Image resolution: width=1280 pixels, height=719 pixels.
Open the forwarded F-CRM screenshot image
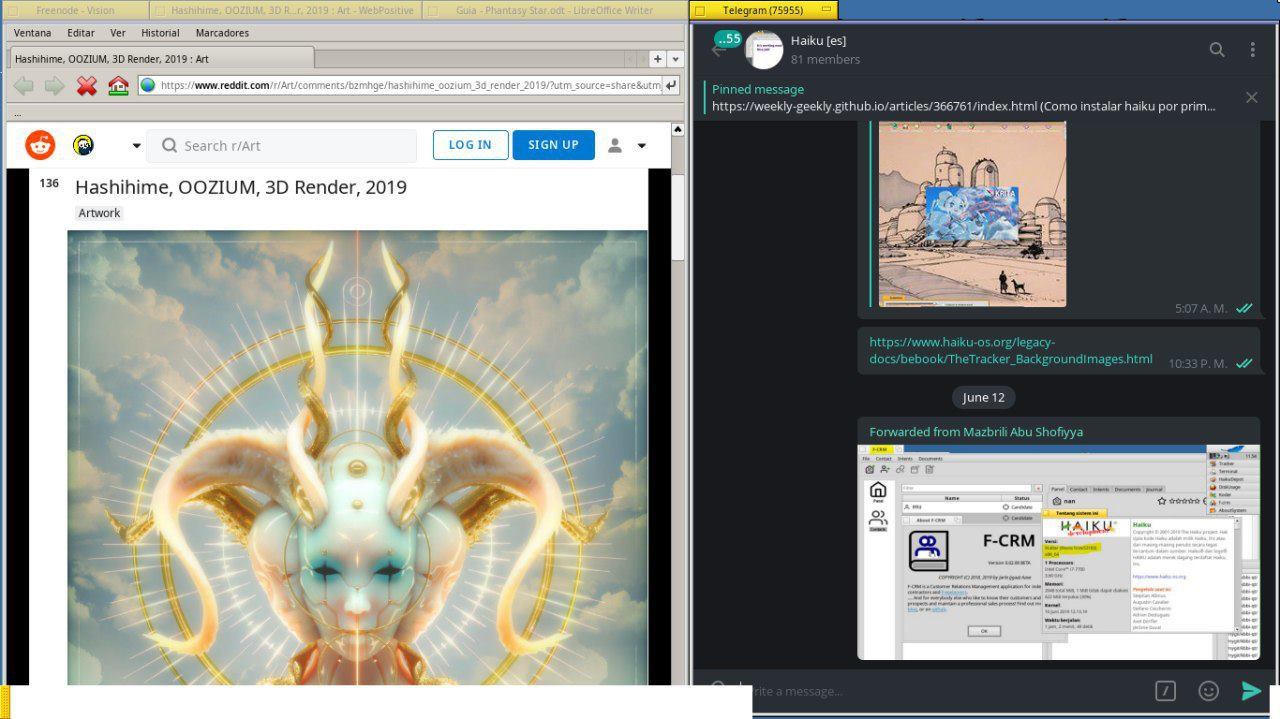pyautogui.click(x=1058, y=552)
